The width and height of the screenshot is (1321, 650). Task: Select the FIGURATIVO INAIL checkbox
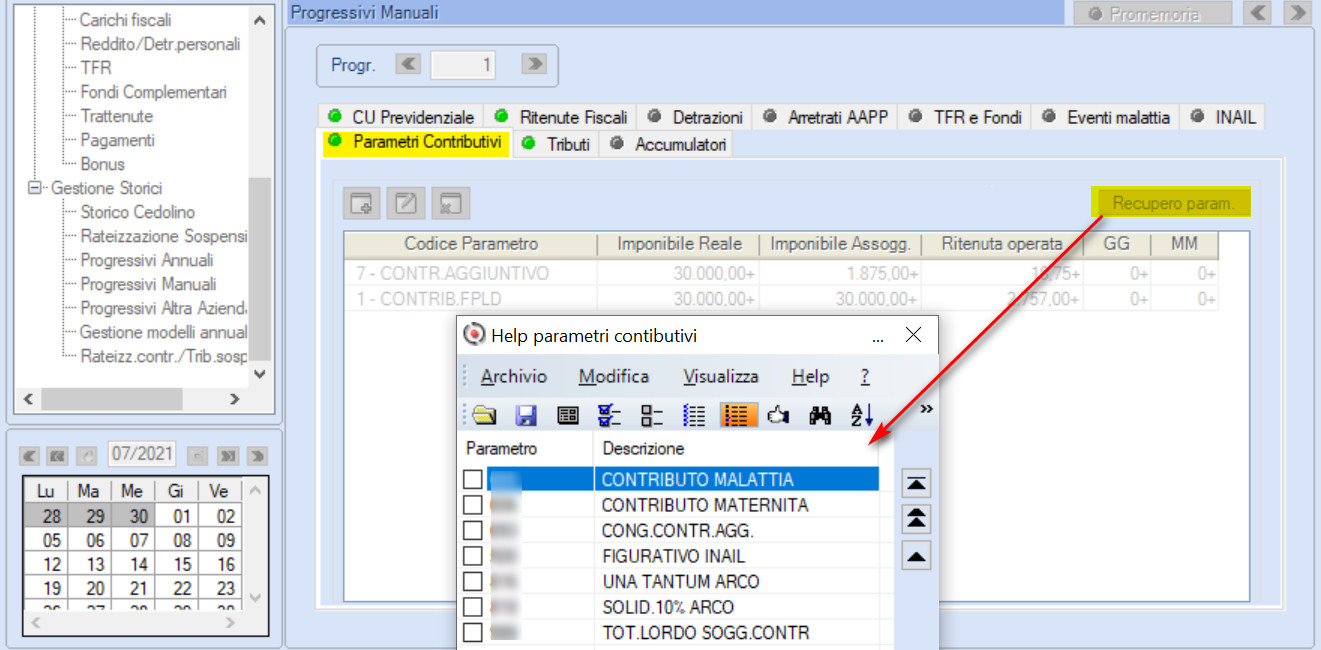click(x=473, y=556)
